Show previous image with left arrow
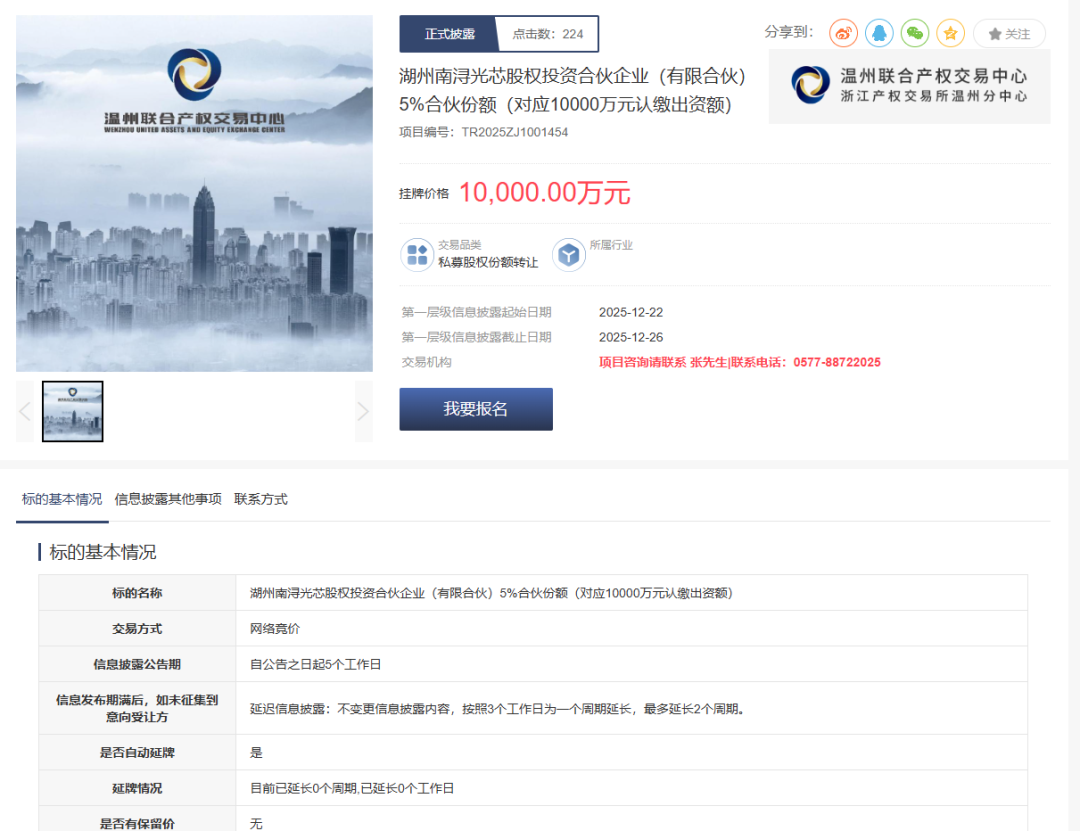This screenshot has height=831, width=1080. tap(25, 411)
